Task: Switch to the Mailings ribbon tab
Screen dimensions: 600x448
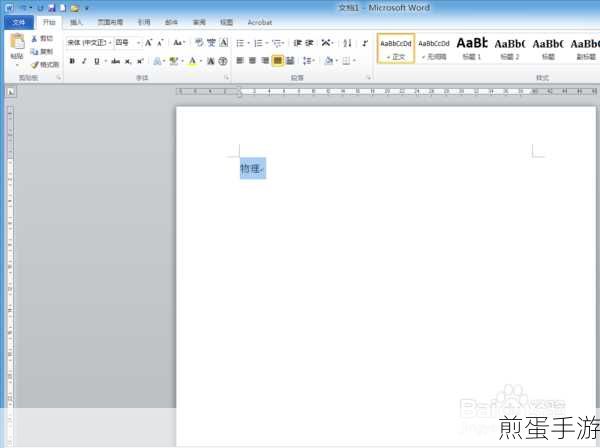Action: pos(171,22)
